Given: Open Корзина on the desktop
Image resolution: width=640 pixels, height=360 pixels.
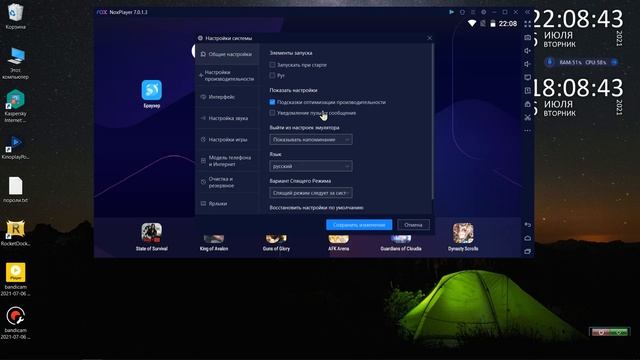Looking at the screenshot, I should coord(16,16).
